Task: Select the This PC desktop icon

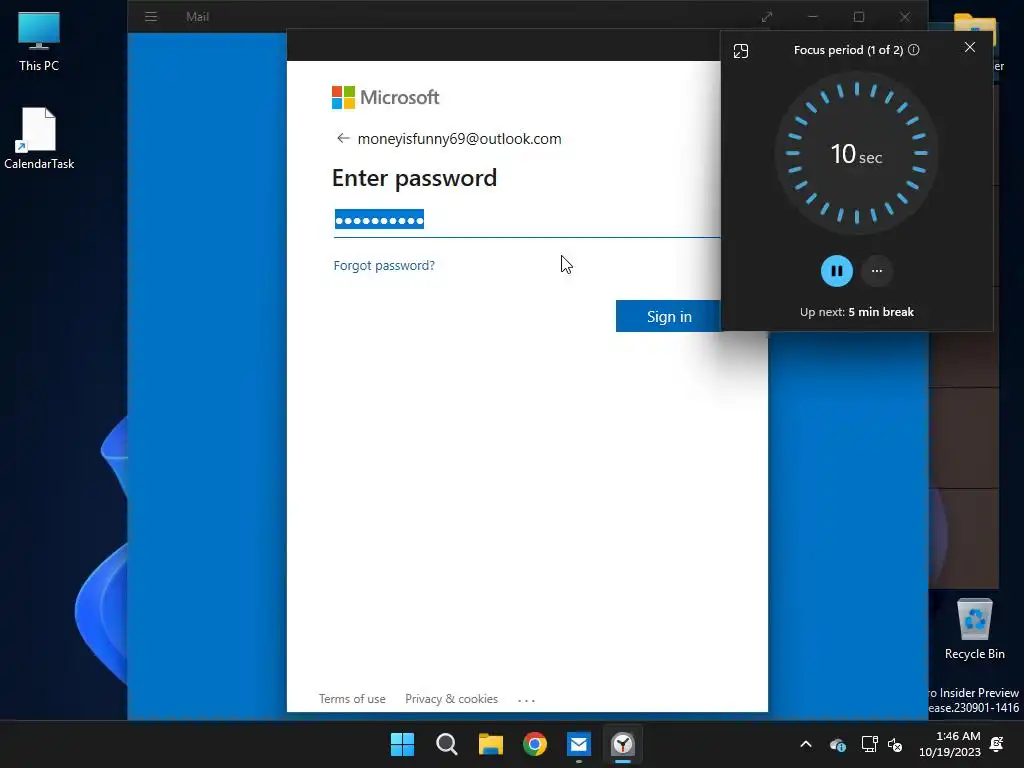Action: 39,41
